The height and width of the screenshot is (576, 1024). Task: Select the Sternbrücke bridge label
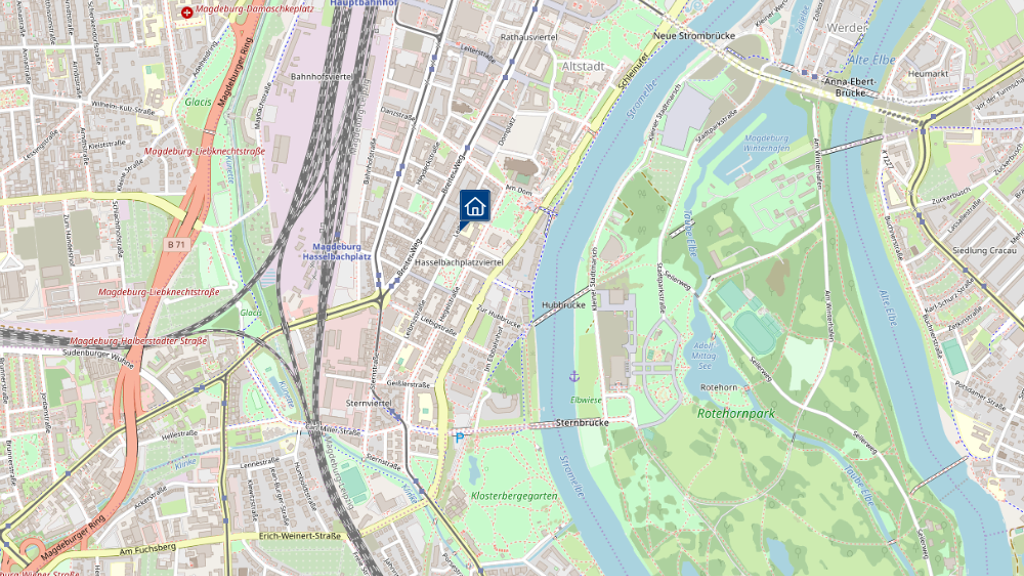(583, 423)
